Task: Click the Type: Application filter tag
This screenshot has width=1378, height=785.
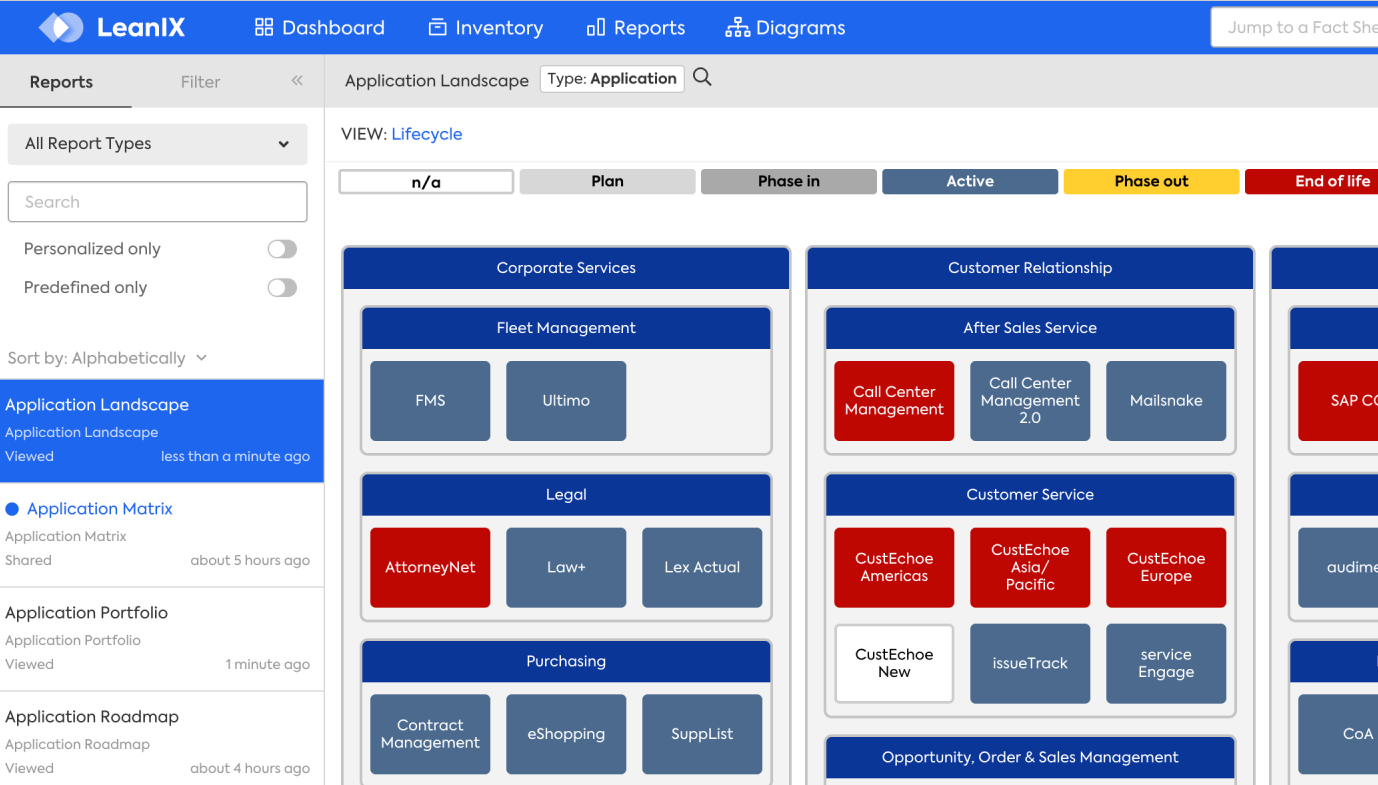Action: (x=612, y=79)
